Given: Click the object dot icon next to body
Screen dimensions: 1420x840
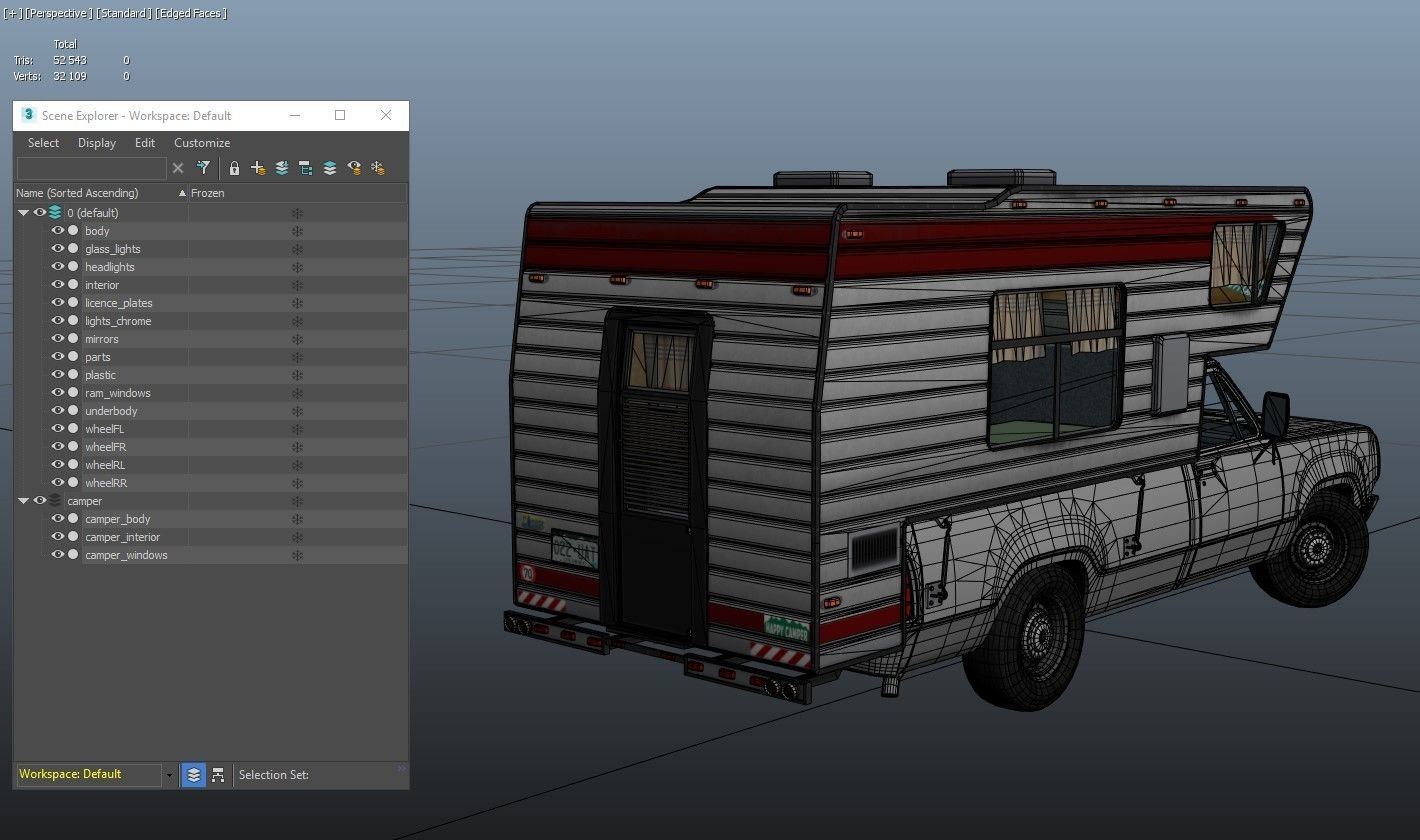Looking at the screenshot, I should pos(73,231).
